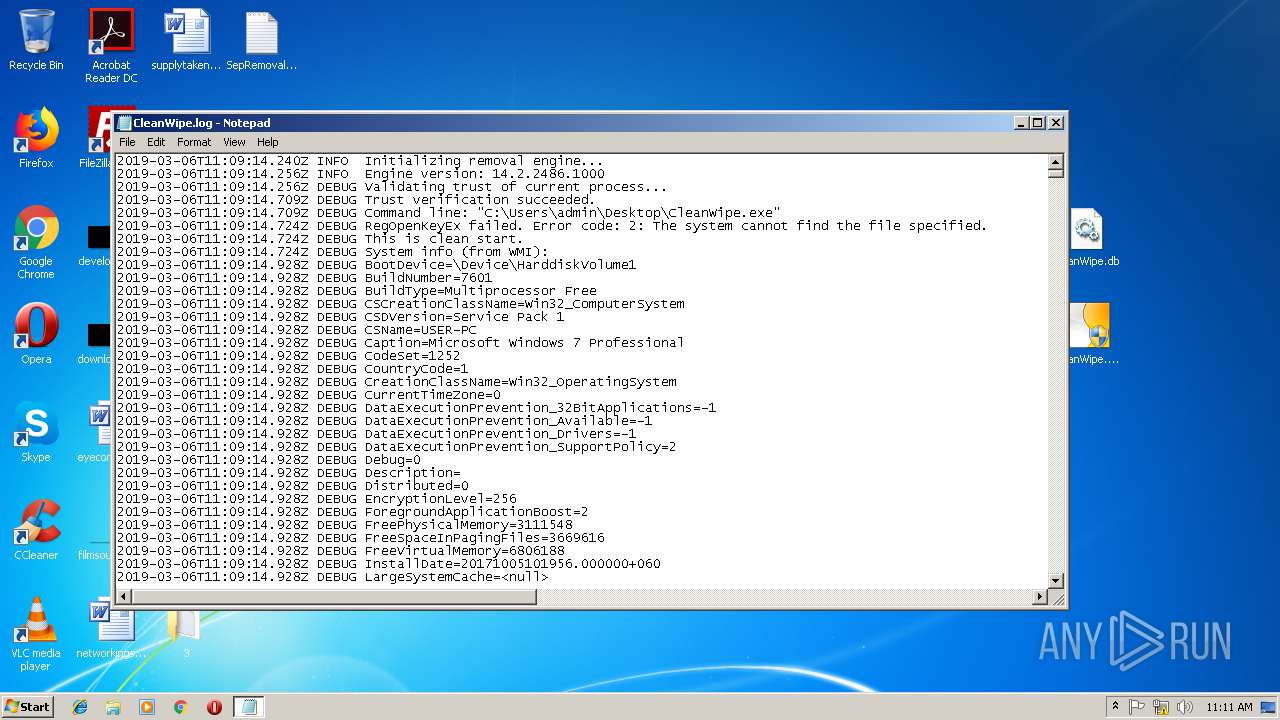
Task: Launch Acrobat Reader DC shortcut
Action: tap(111, 45)
